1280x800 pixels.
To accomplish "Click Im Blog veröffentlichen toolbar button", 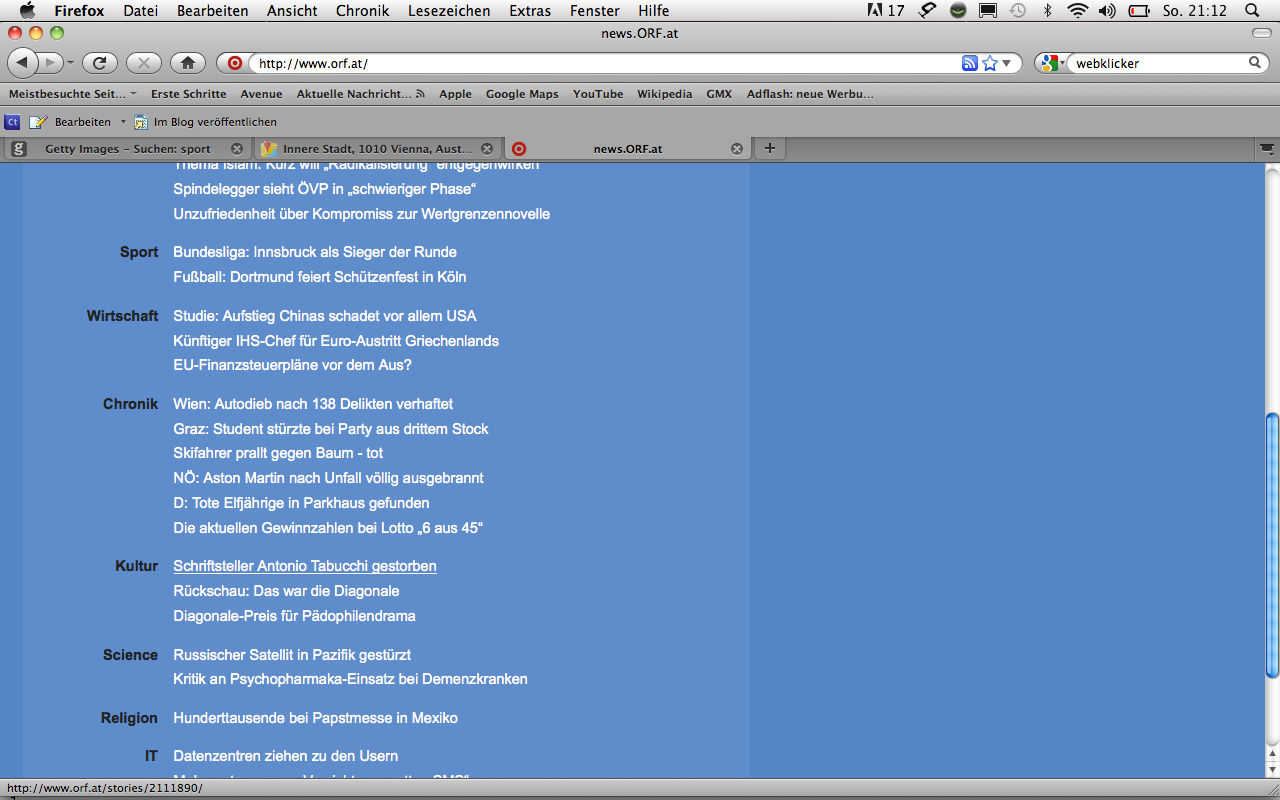I will [x=205, y=122].
